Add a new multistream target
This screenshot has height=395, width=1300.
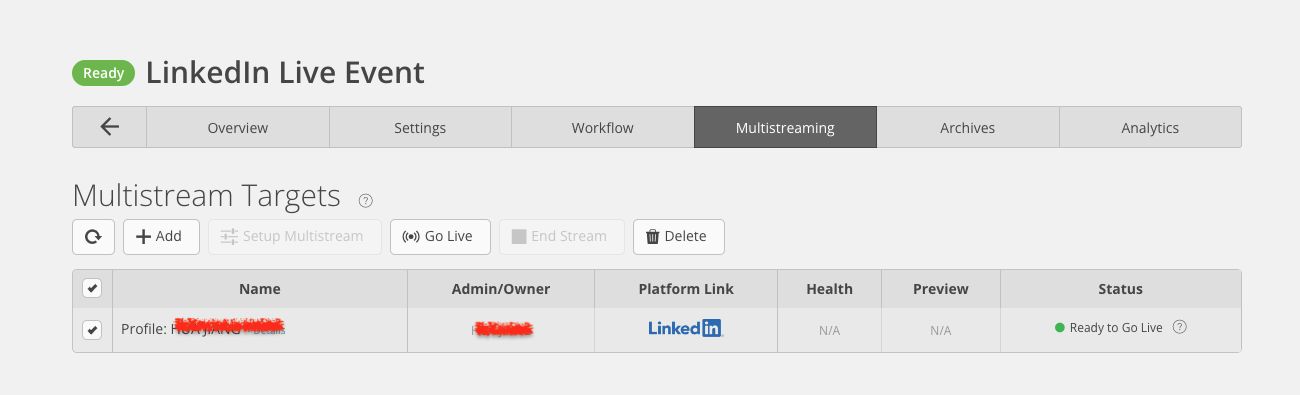click(161, 236)
